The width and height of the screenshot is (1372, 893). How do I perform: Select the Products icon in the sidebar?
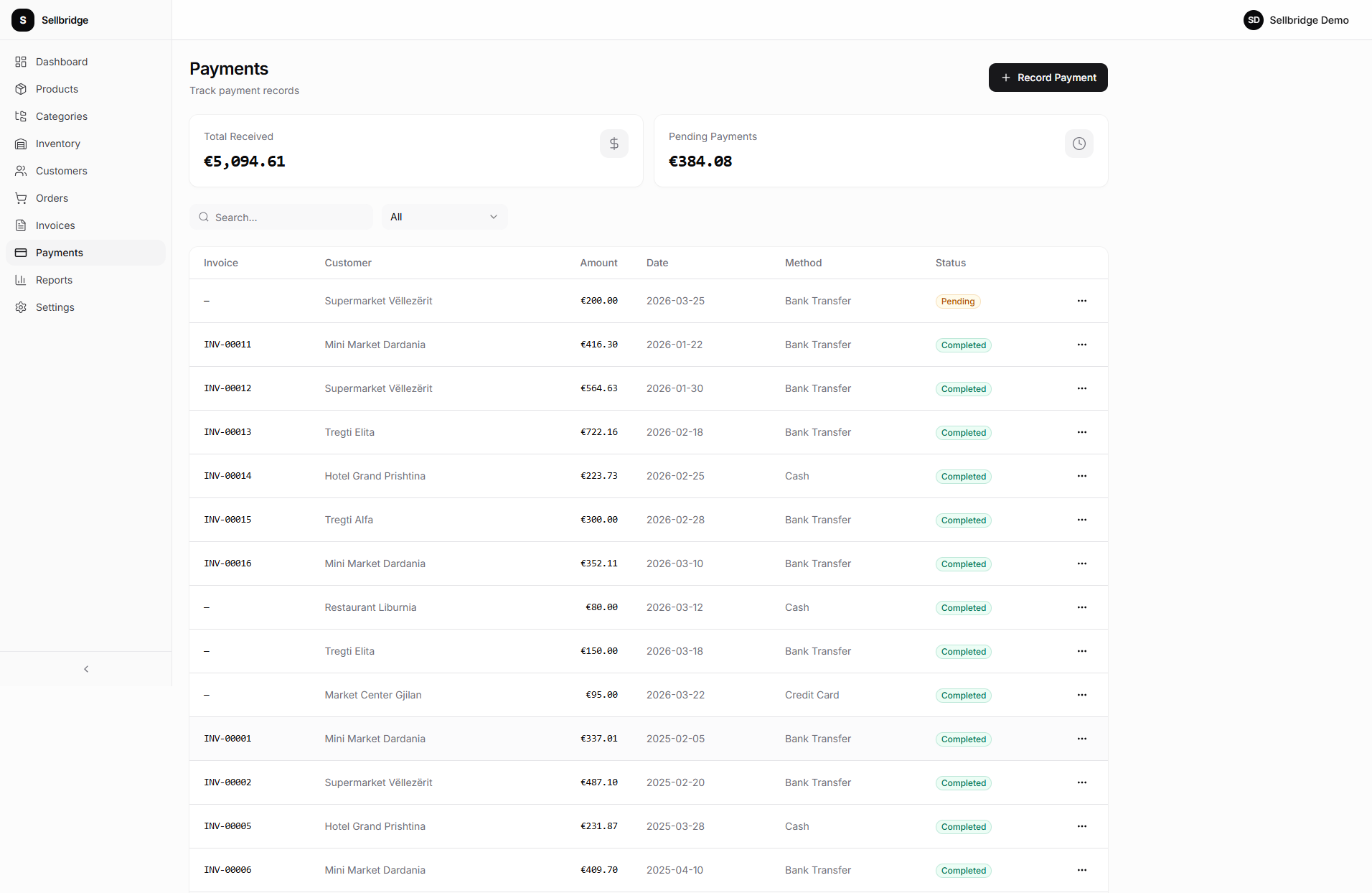[22, 89]
